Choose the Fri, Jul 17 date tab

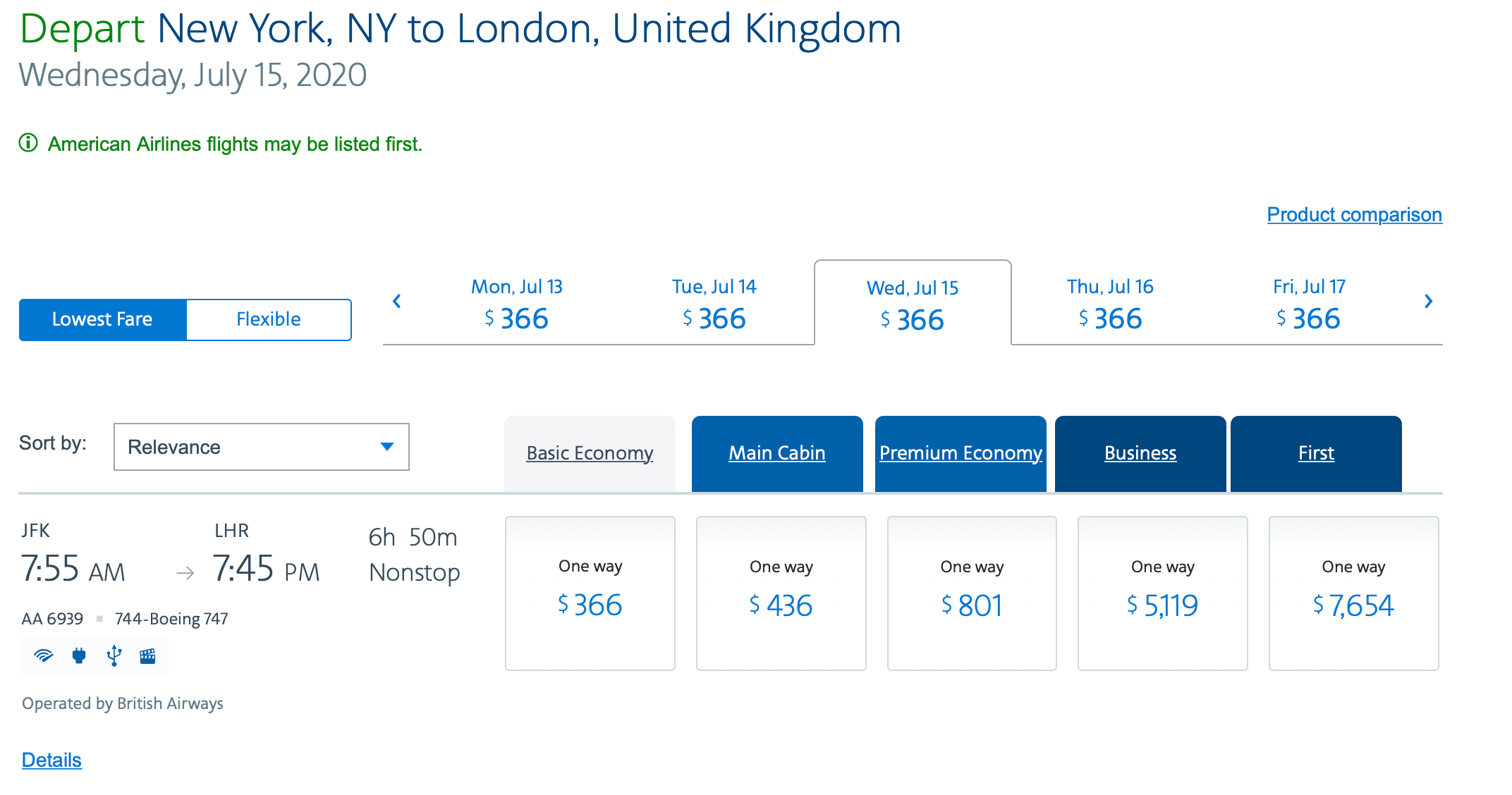coord(1309,304)
